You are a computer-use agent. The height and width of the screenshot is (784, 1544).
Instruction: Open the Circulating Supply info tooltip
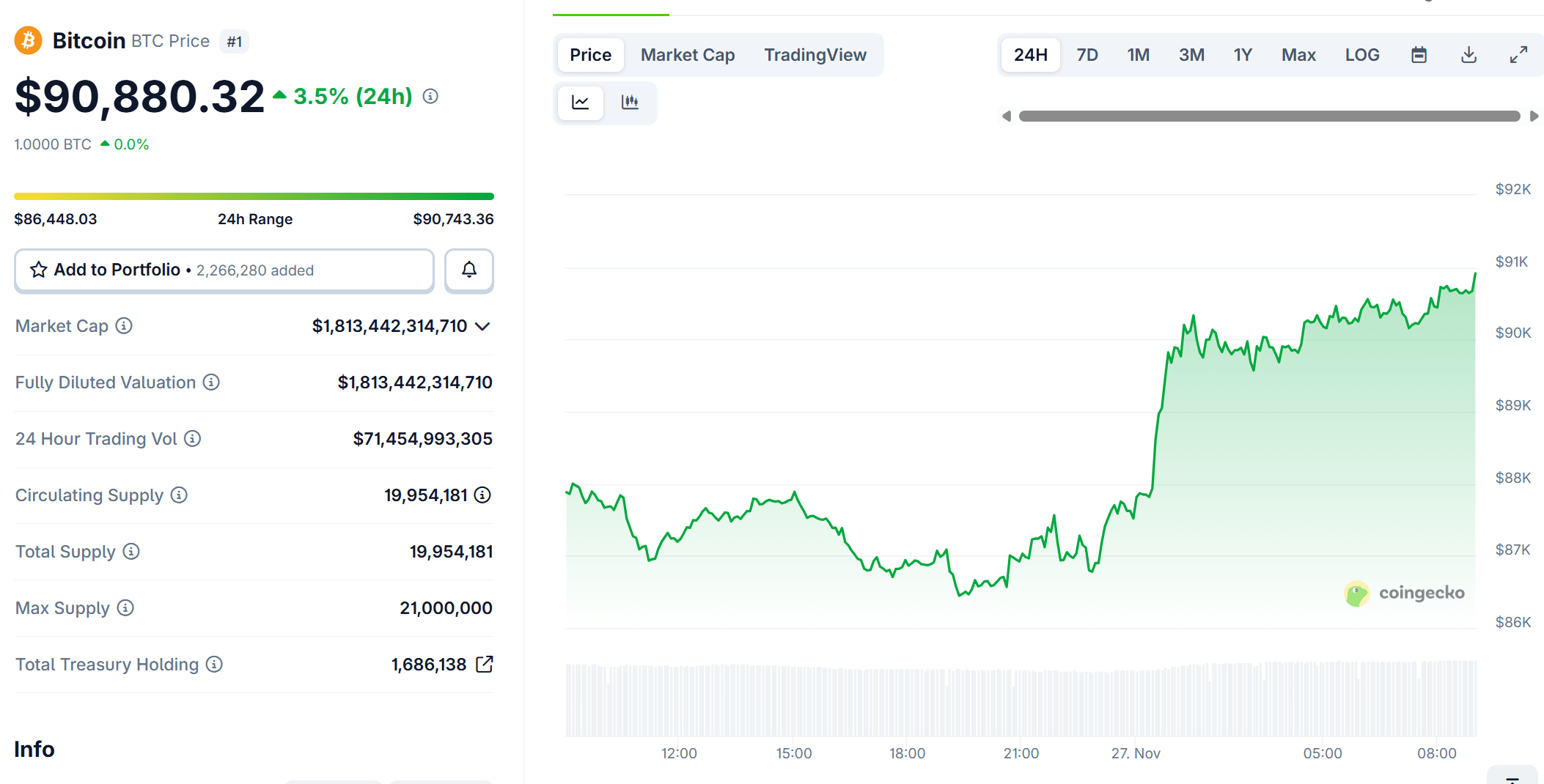click(x=179, y=495)
